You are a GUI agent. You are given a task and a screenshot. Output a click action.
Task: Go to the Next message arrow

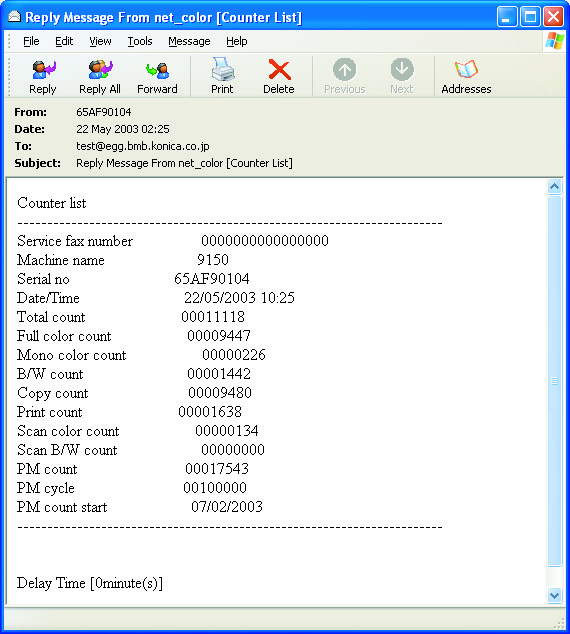(402, 70)
